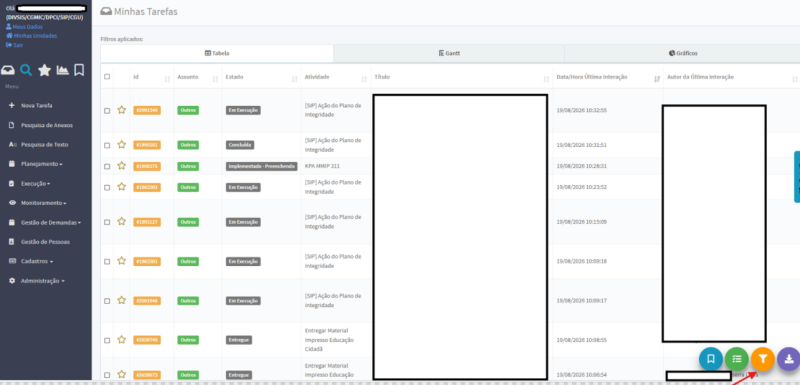
Task: Star the task updated at 10:32:55
Action: click(x=121, y=110)
